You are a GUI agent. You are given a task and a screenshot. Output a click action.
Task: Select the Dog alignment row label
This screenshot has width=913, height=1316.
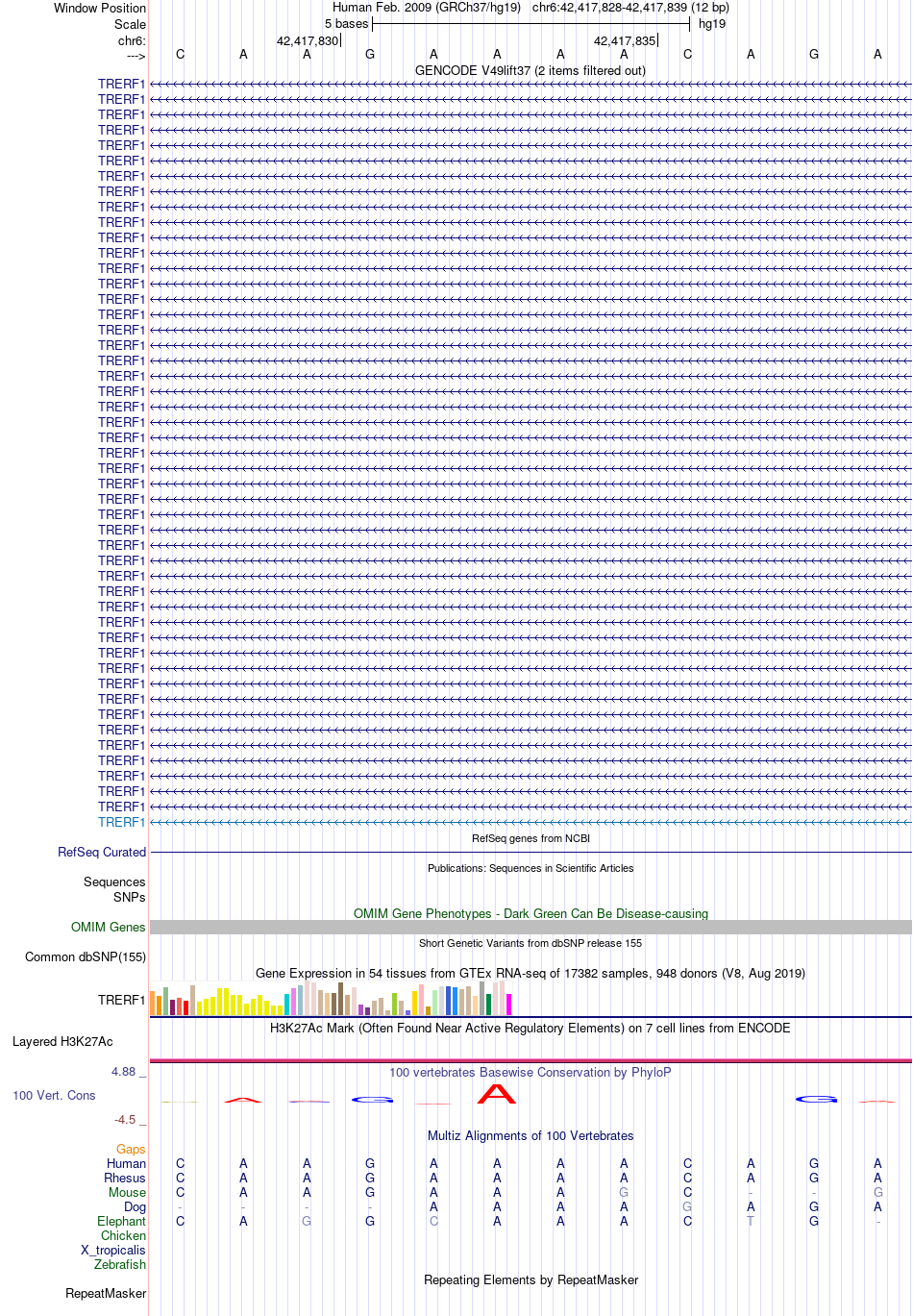[136, 1206]
